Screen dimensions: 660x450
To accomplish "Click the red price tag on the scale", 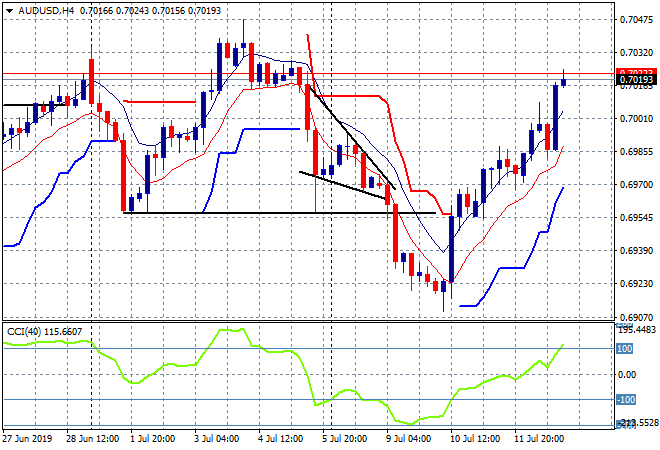I will tap(636, 72).
